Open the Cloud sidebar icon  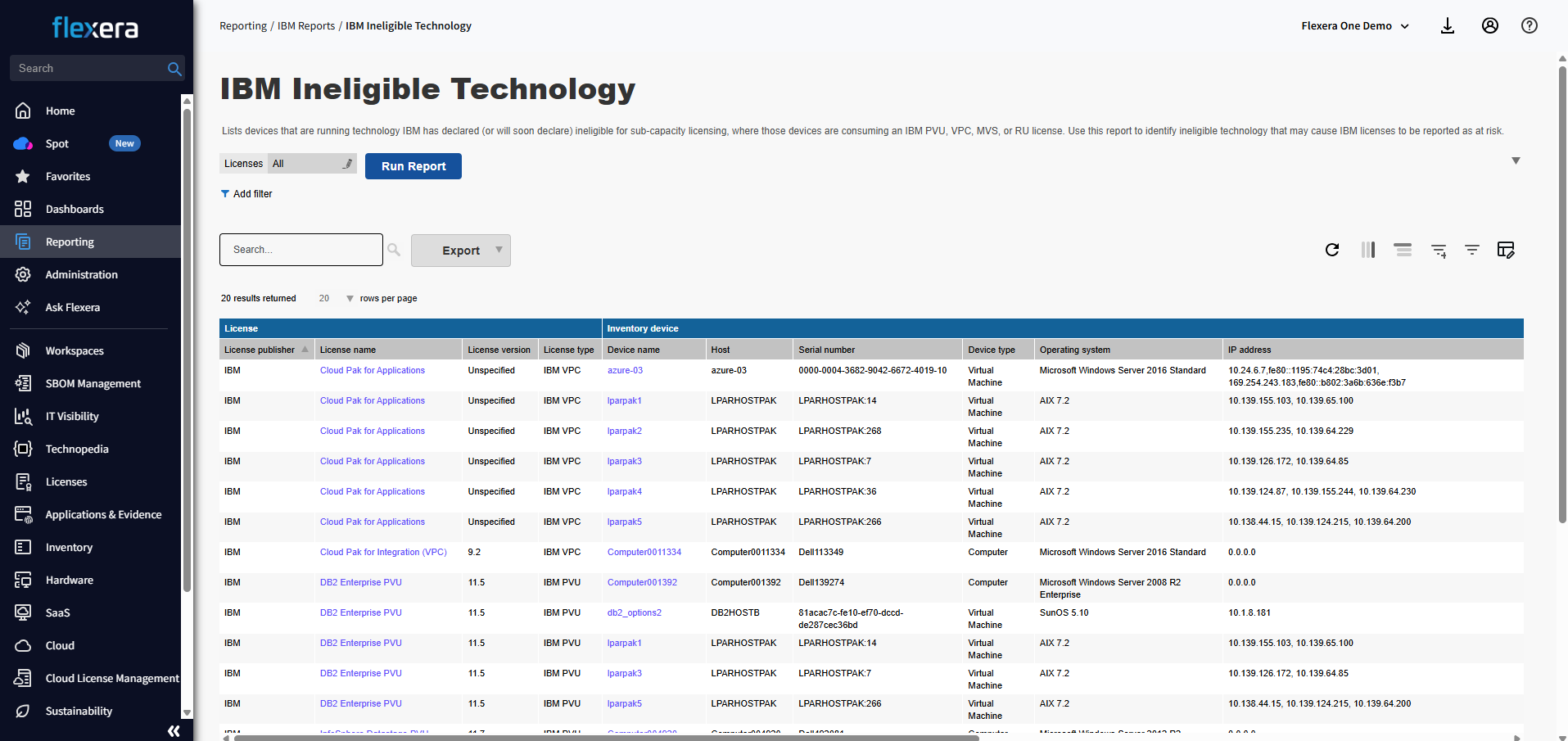(23, 645)
